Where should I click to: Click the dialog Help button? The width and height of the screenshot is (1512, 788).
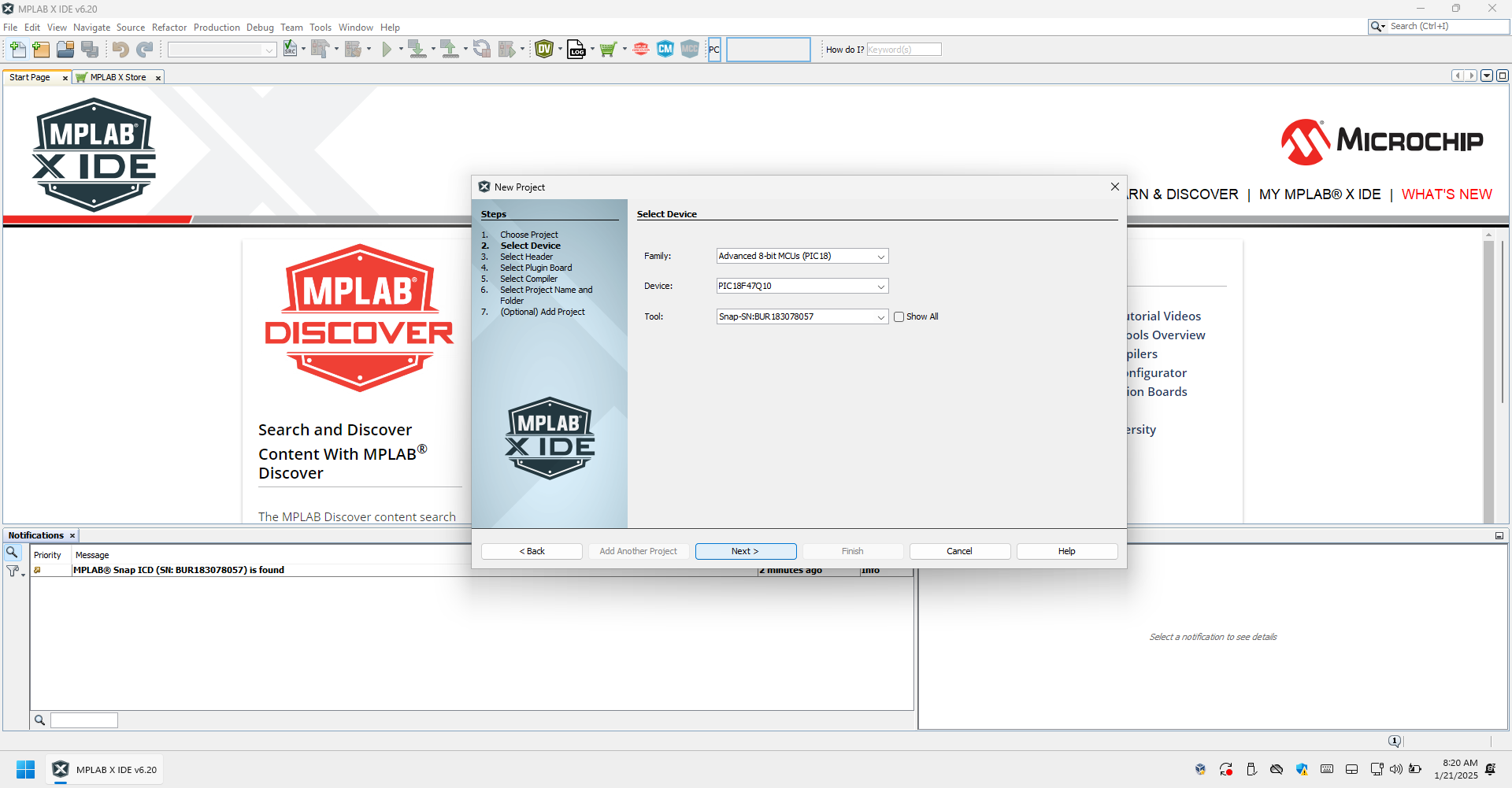[1066, 551]
